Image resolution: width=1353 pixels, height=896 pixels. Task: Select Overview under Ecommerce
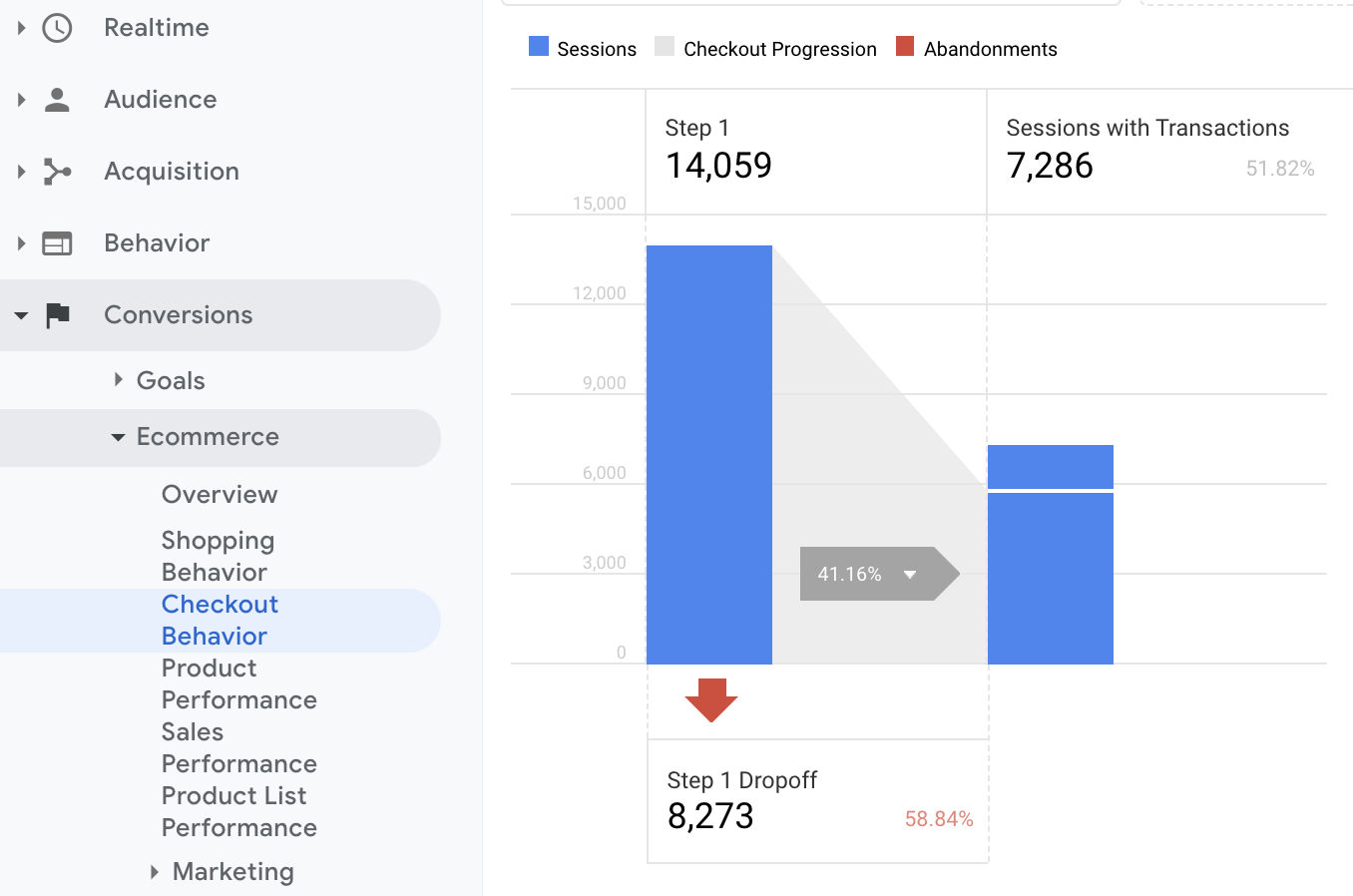[219, 494]
